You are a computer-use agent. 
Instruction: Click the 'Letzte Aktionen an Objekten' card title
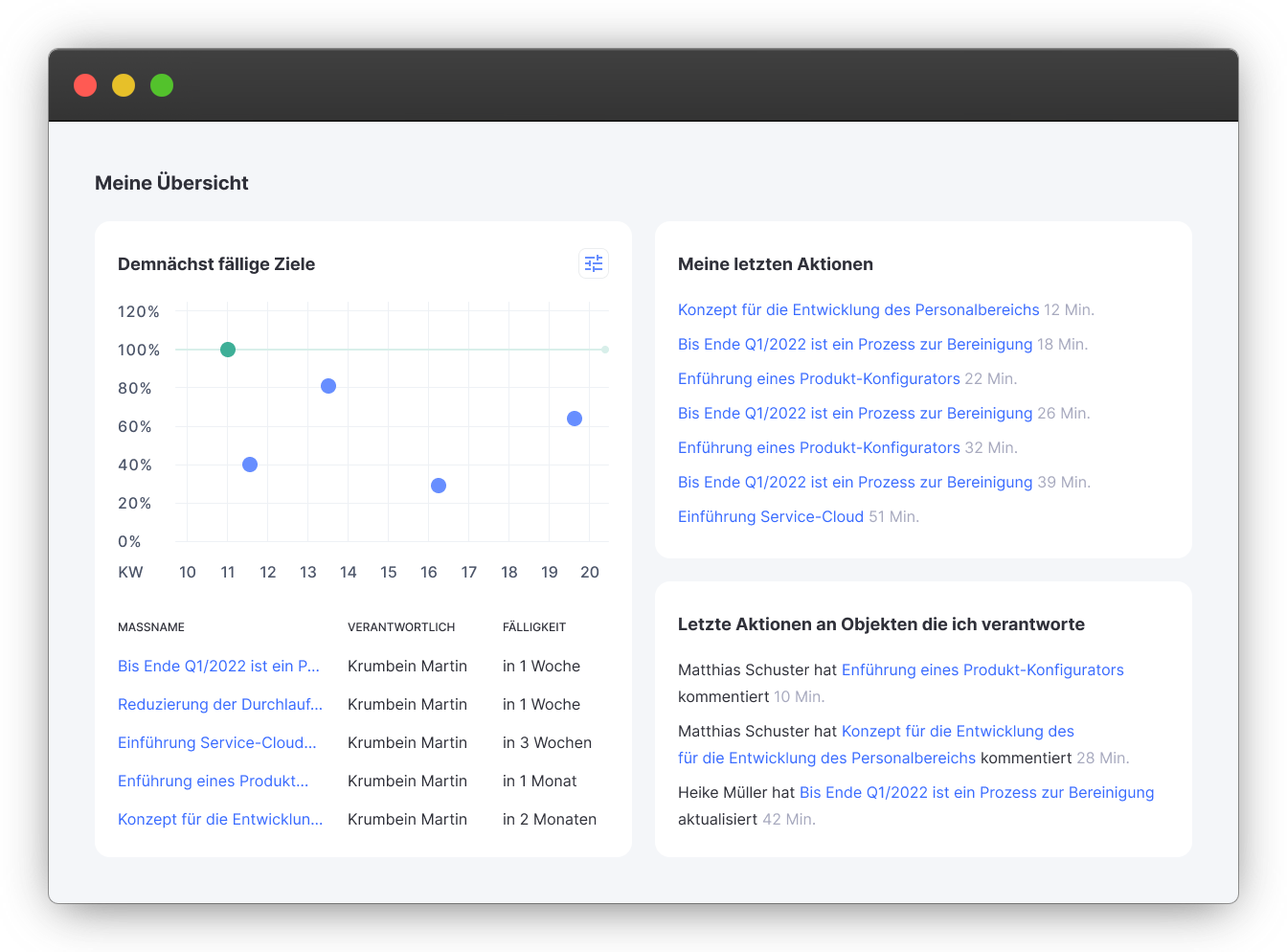pos(881,624)
